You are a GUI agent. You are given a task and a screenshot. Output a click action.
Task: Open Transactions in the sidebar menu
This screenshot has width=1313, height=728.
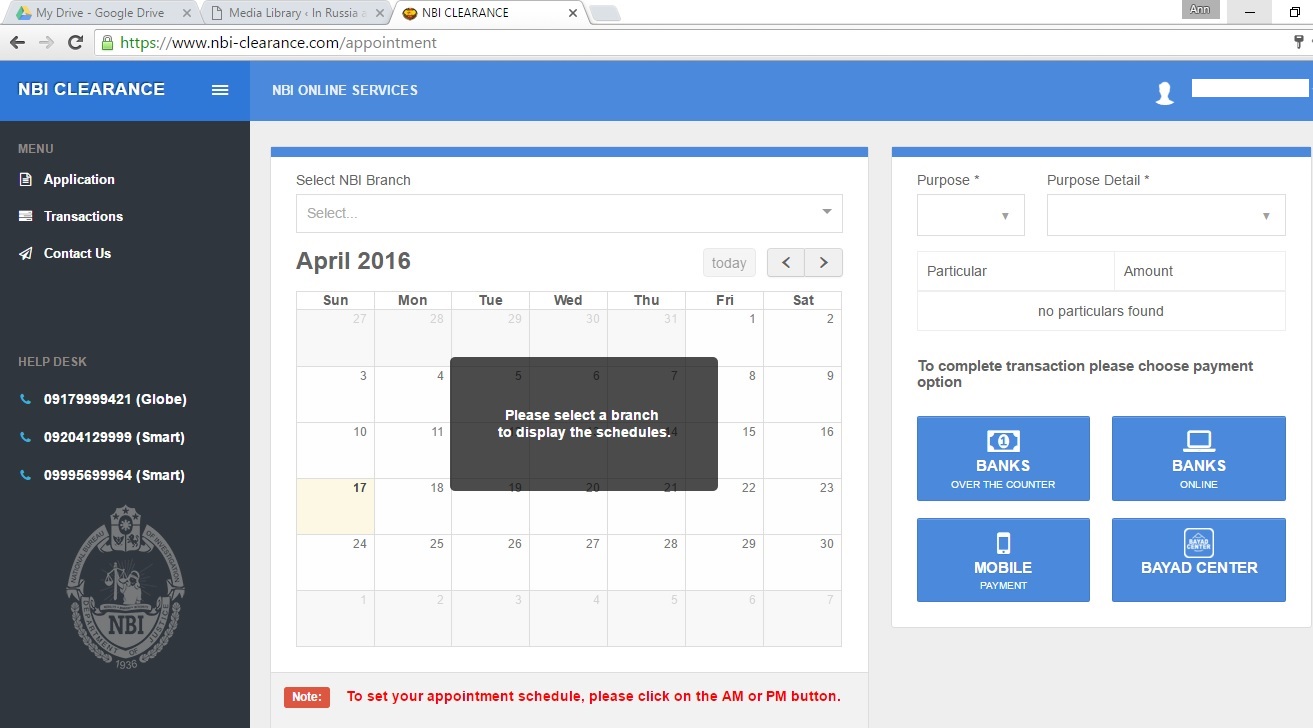(83, 216)
